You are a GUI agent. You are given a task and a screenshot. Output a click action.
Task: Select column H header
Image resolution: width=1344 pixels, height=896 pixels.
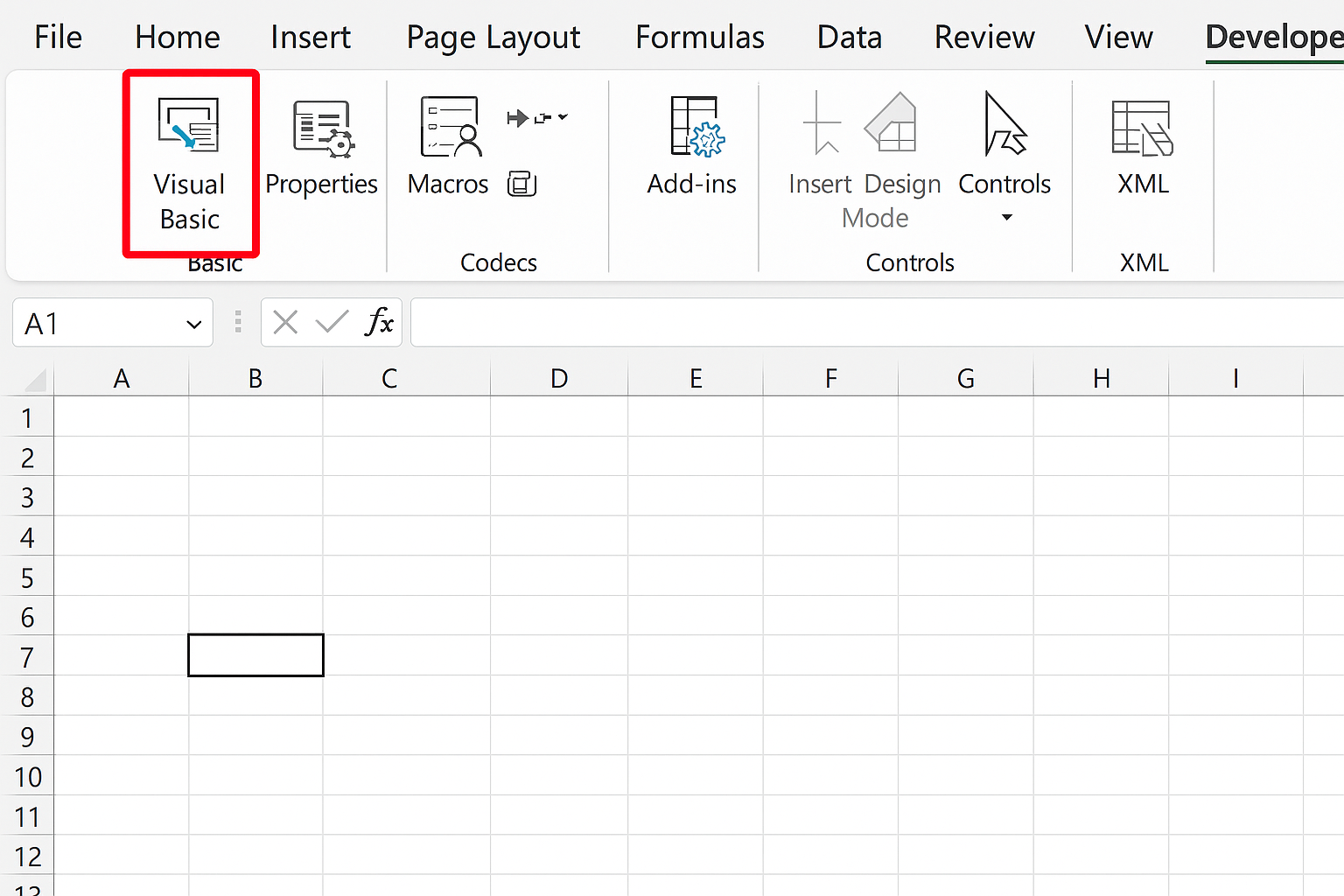(1102, 379)
